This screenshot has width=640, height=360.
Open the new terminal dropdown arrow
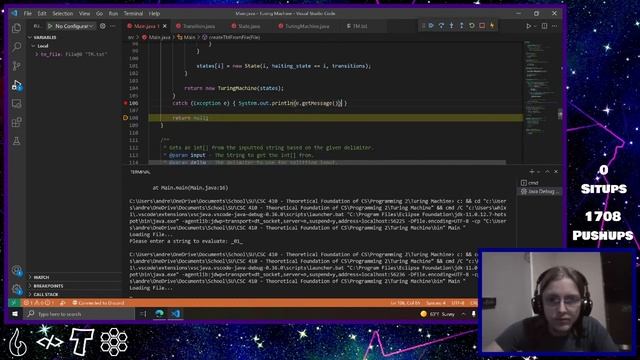tap(538, 172)
